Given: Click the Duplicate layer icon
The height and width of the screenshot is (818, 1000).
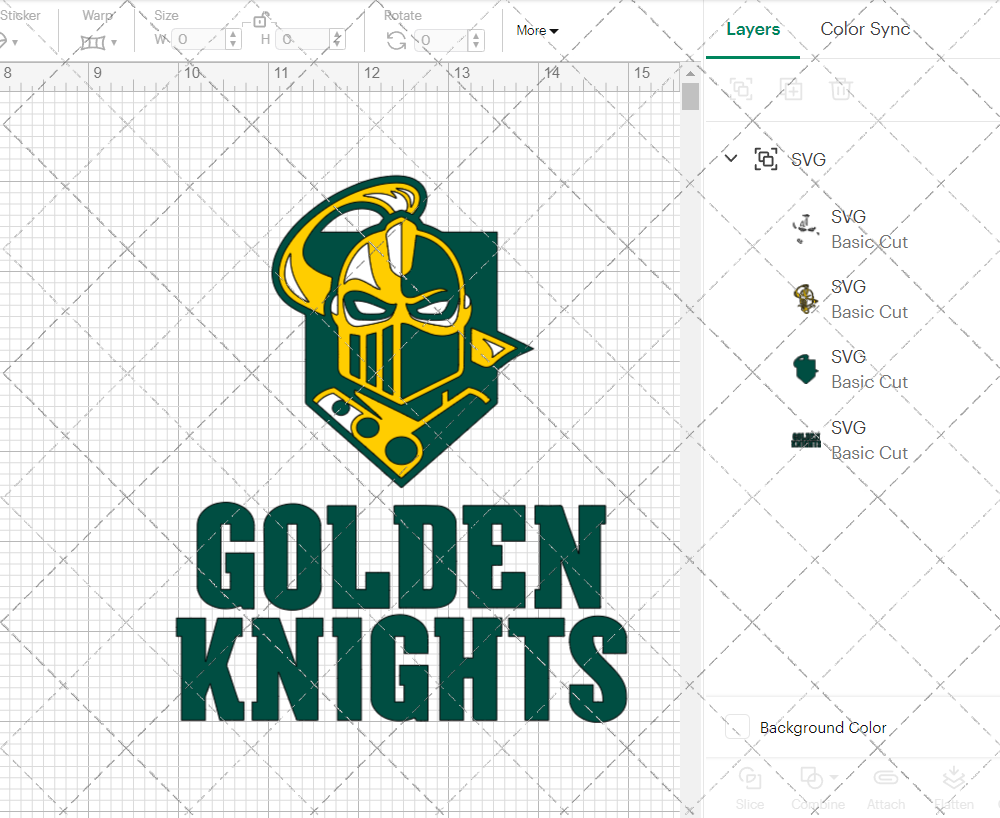Looking at the screenshot, I should (x=792, y=89).
